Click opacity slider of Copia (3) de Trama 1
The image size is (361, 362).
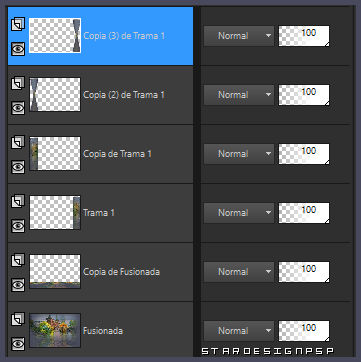pos(304,36)
